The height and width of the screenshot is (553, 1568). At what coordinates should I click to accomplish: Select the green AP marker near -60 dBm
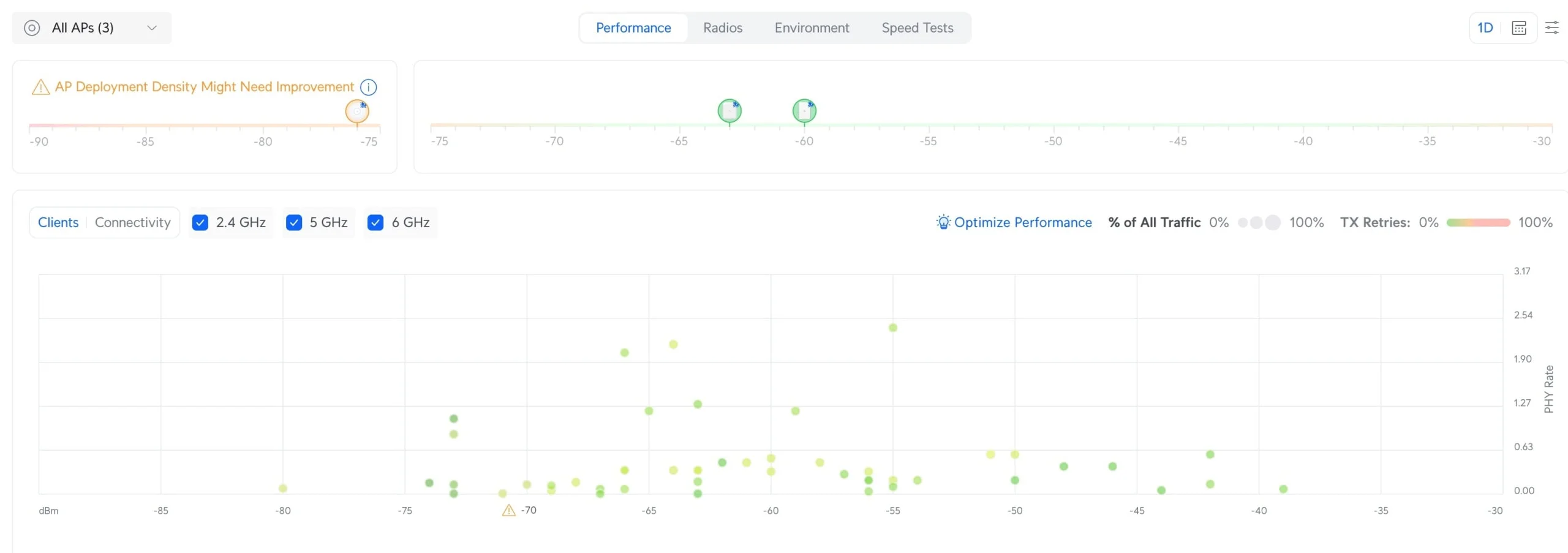tap(804, 110)
